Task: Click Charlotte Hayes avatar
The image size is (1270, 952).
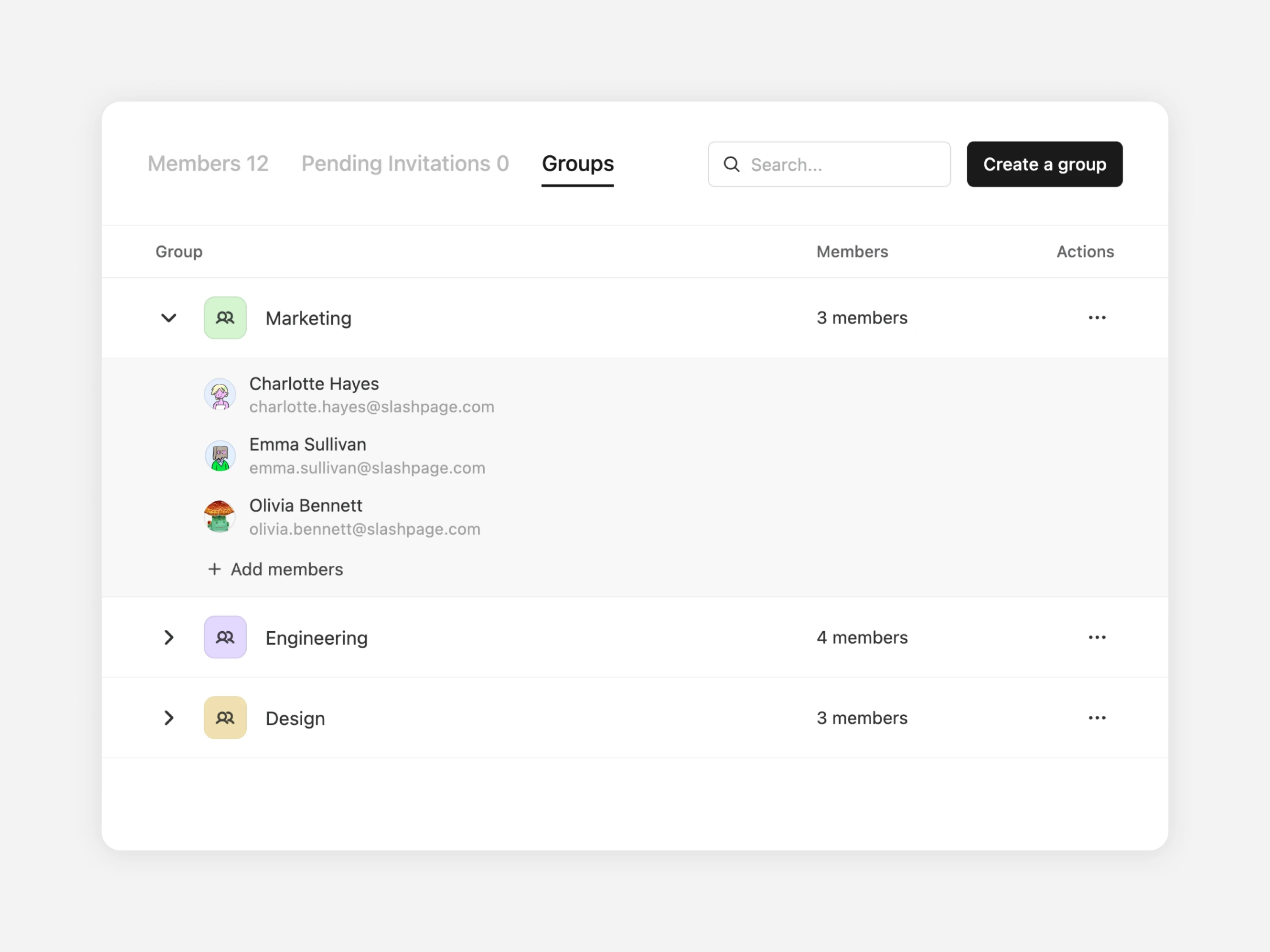Action: (x=220, y=394)
